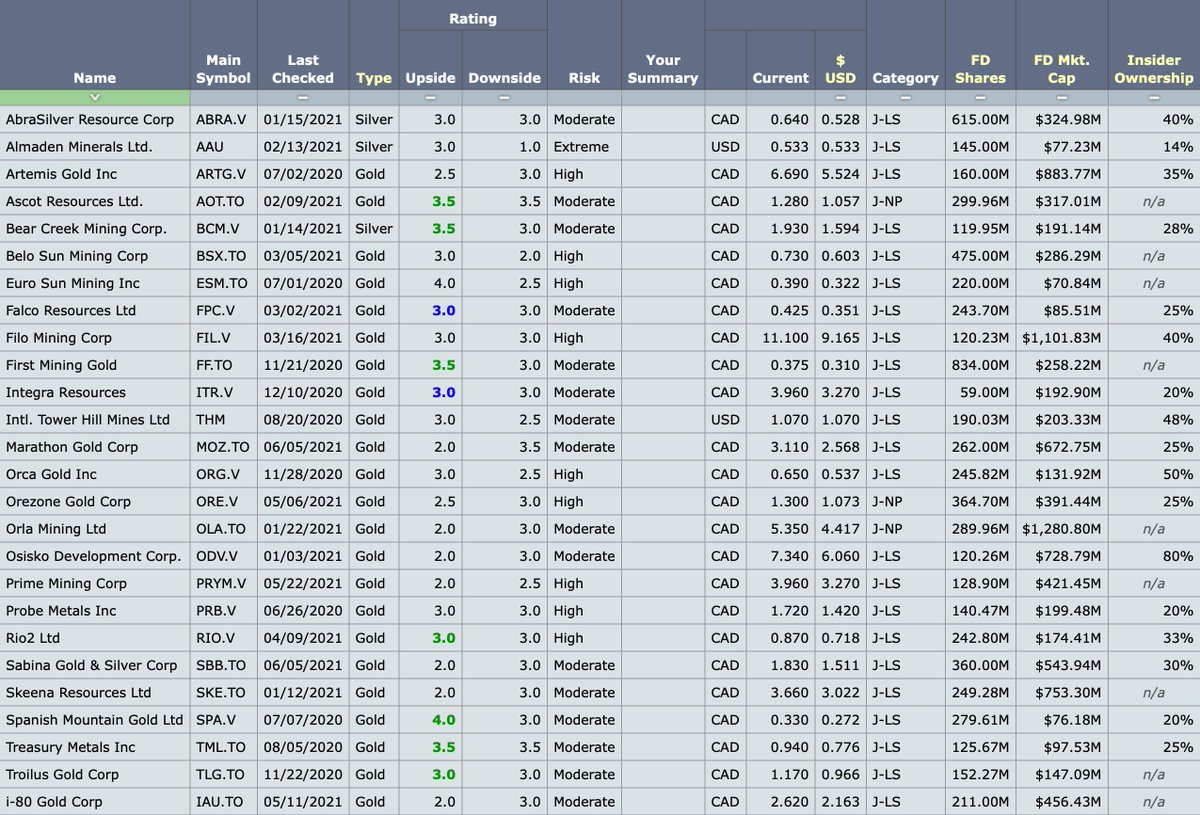Click Extreme risk in Almaden Minerals row

coord(581,147)
